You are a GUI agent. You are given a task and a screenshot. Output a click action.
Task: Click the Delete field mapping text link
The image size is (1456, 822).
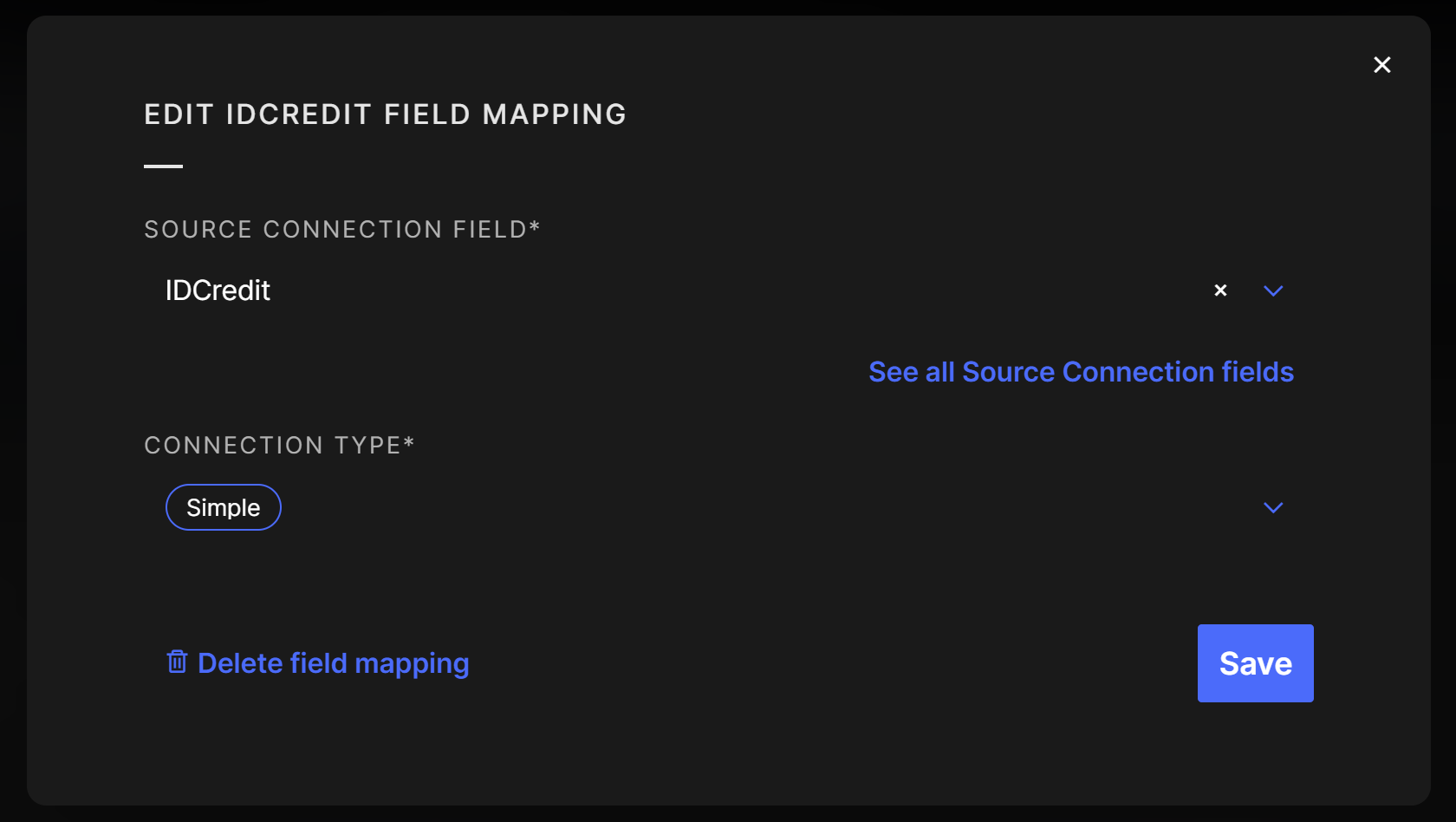coord(334,663)
